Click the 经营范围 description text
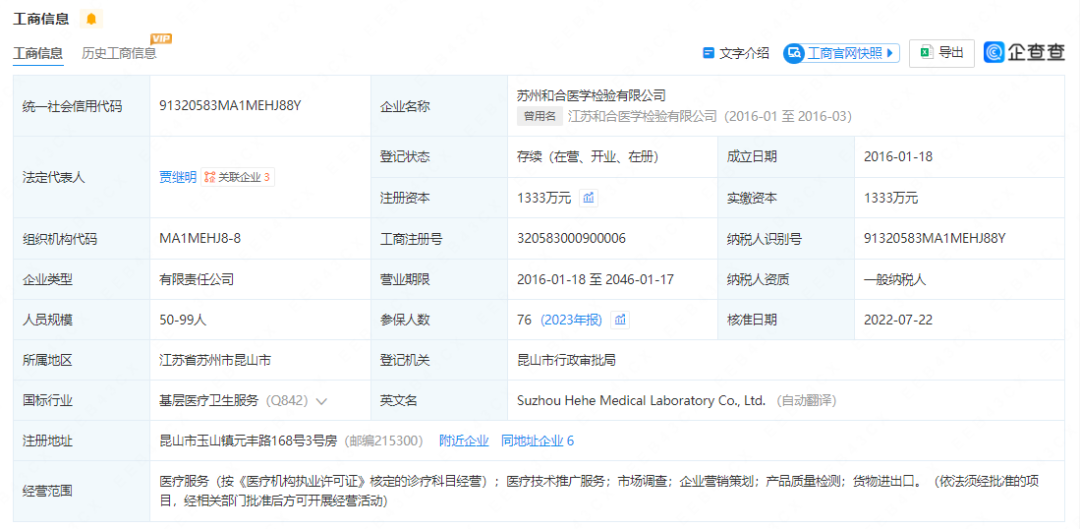 coord(598,492)
